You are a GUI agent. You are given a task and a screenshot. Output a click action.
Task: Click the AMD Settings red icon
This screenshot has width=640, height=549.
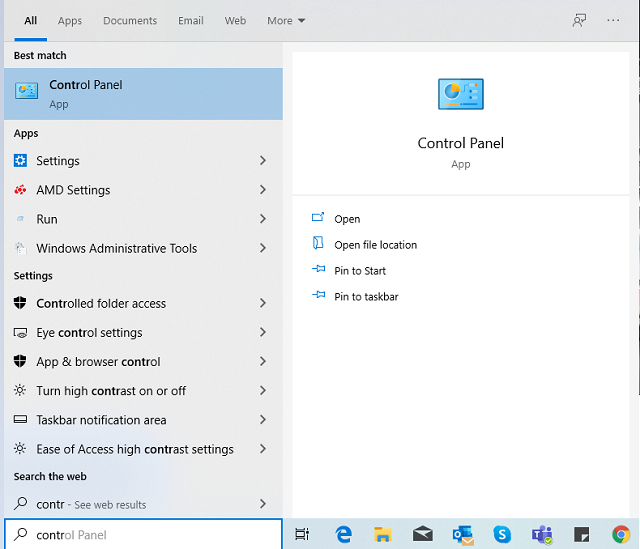point(20,190)
